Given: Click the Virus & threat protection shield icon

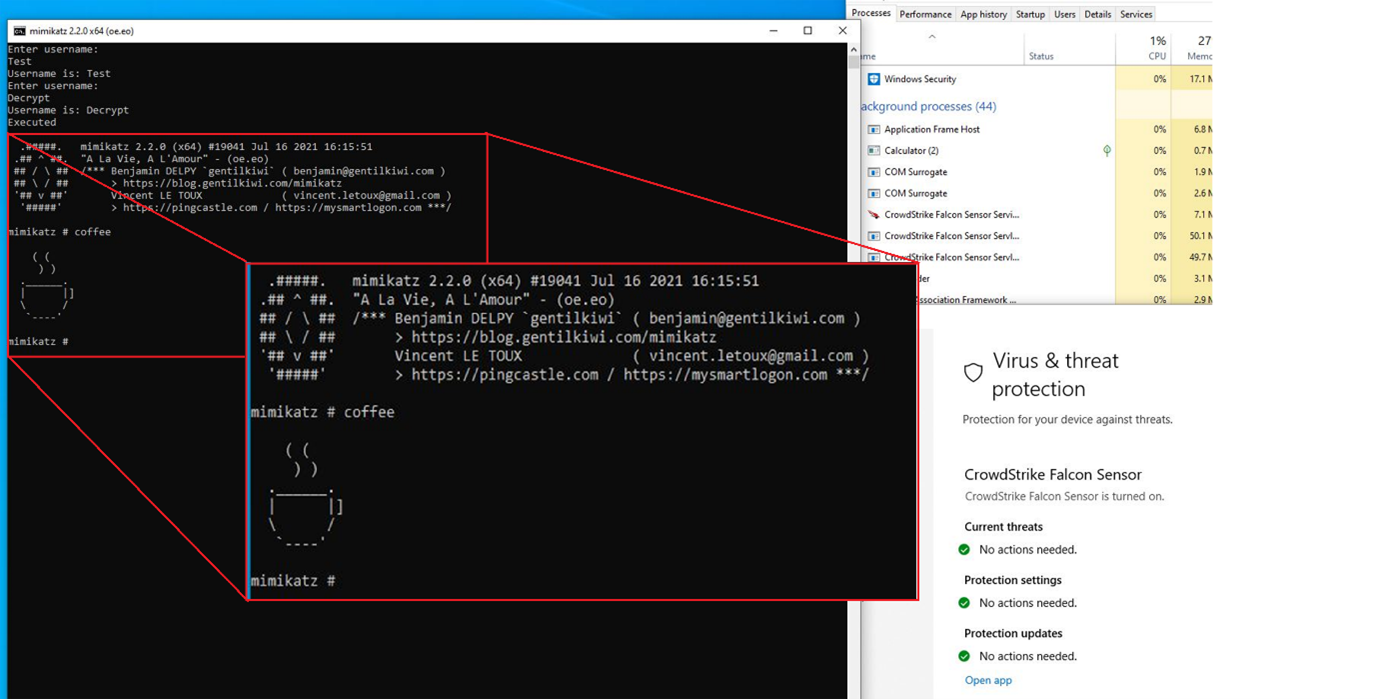Looking at the screenshot, I should click(x=973, y=373).
